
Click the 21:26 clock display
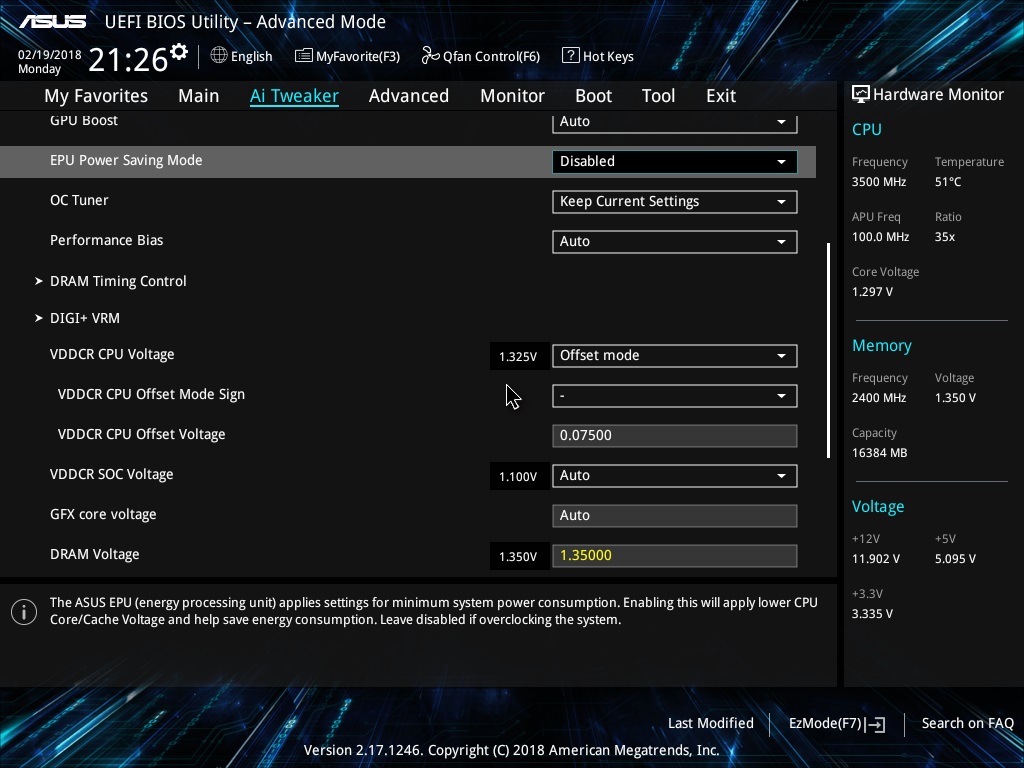coord(128,60)
